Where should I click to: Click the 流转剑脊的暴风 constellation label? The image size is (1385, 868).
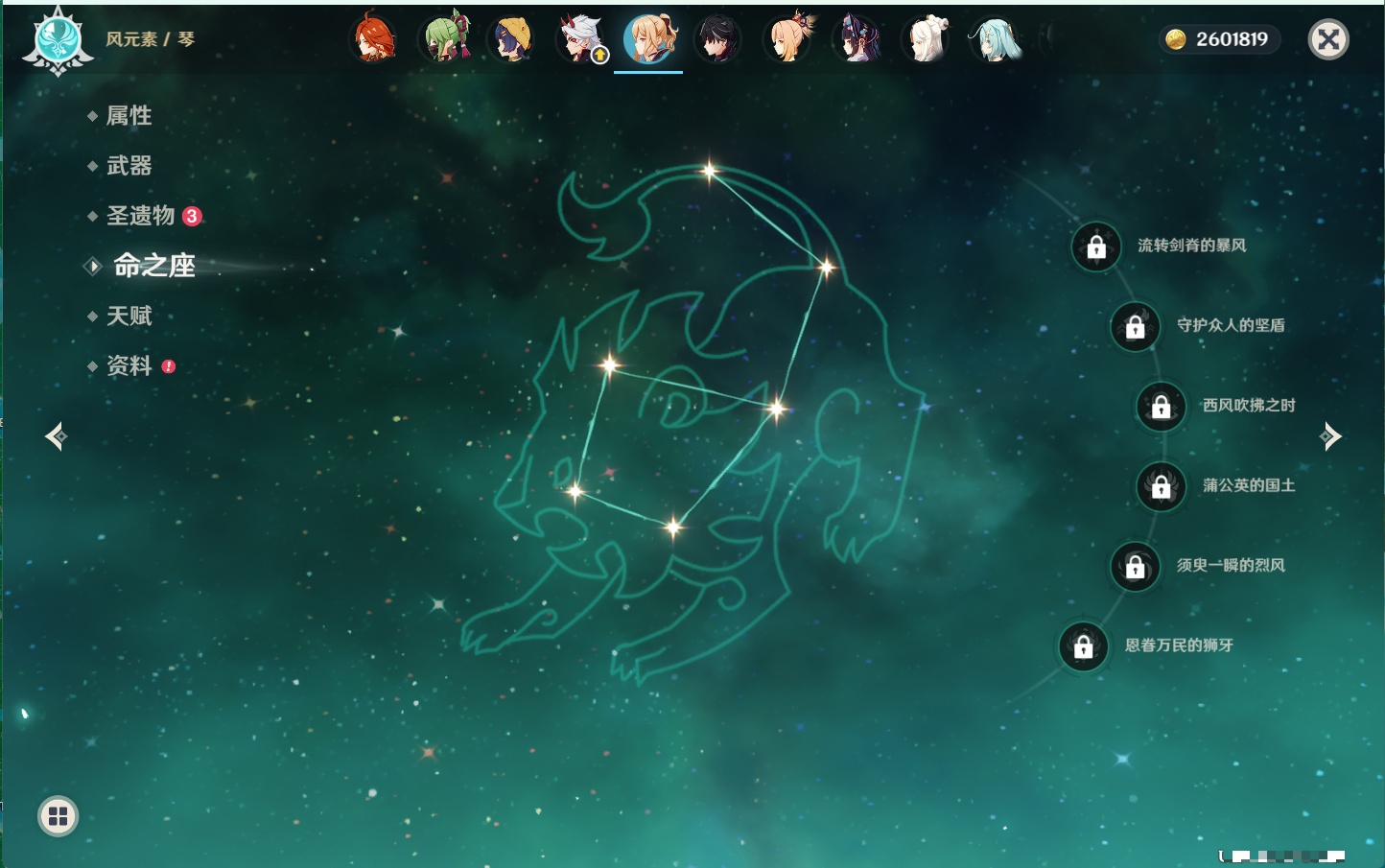pos(1192,246)
